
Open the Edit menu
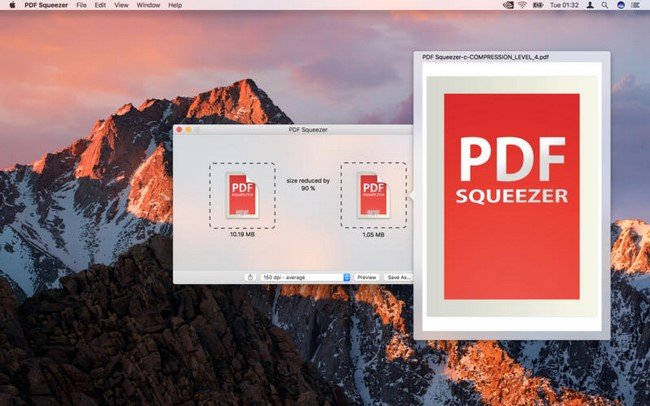click(100, 5)
